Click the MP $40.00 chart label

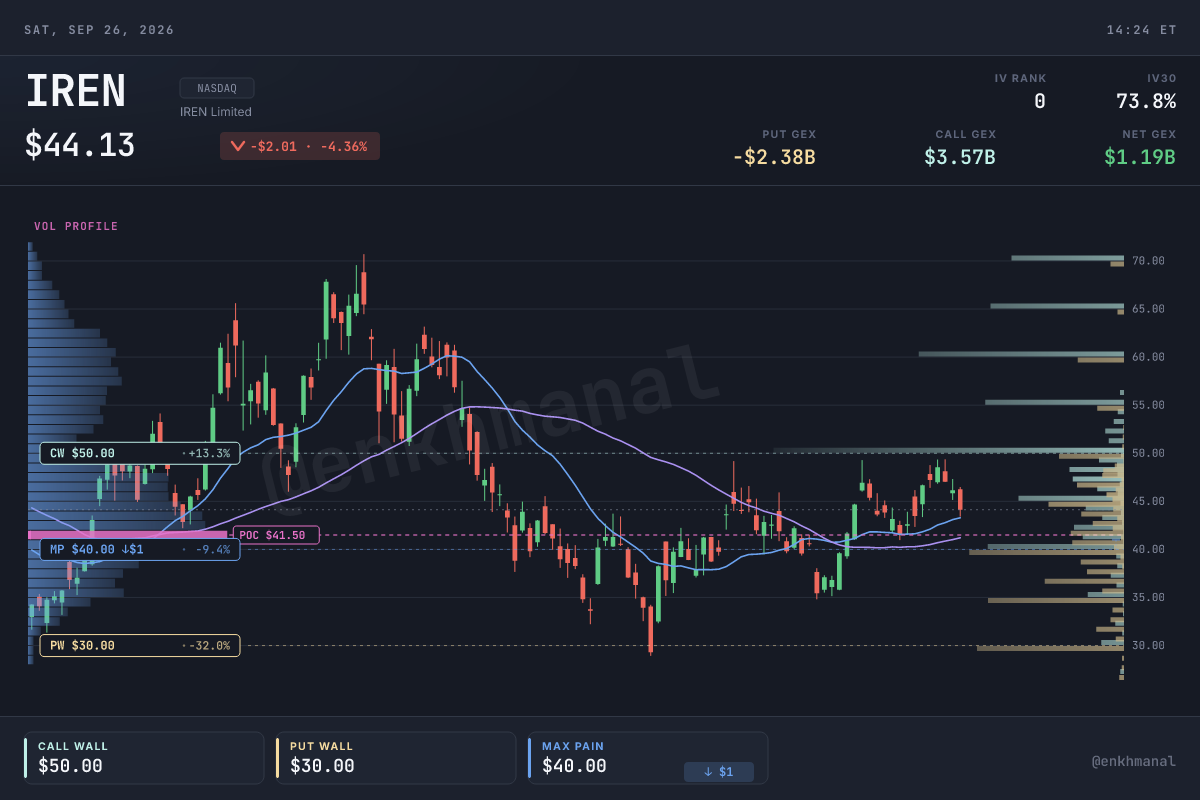pyautogui.click(x=140, y=549)
